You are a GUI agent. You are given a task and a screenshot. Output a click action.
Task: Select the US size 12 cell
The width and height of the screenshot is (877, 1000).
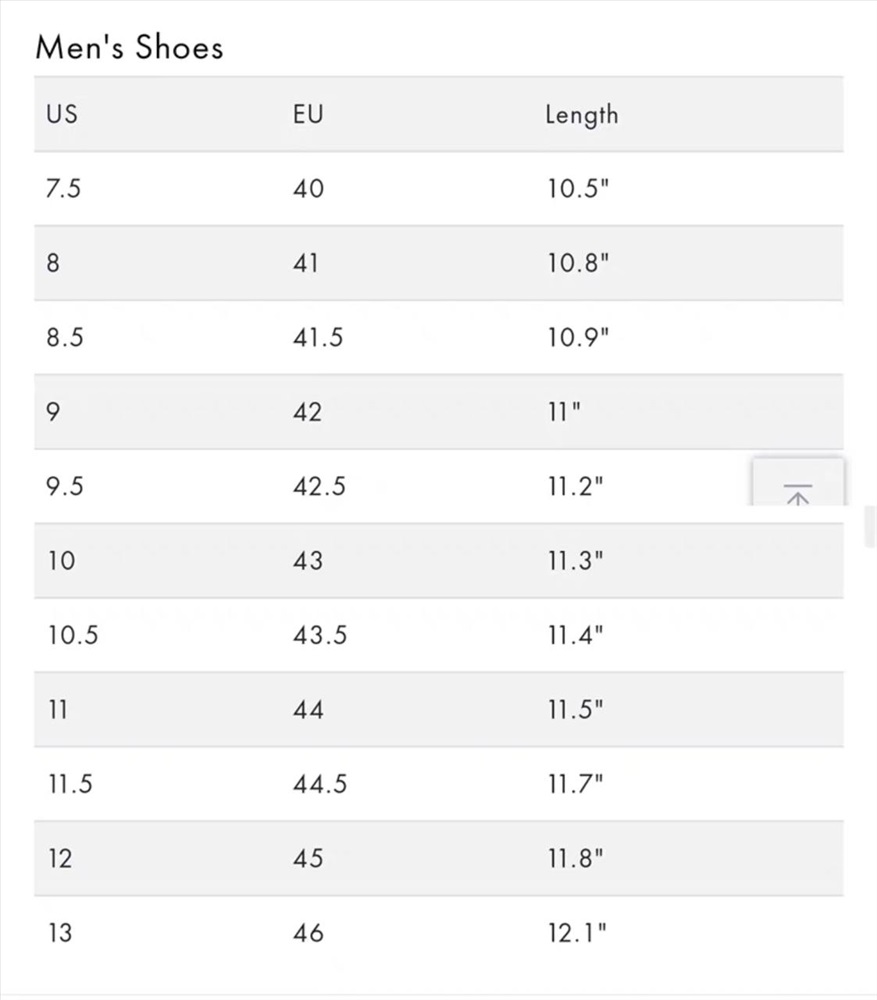pyautogui.click(x=60, y=858)
